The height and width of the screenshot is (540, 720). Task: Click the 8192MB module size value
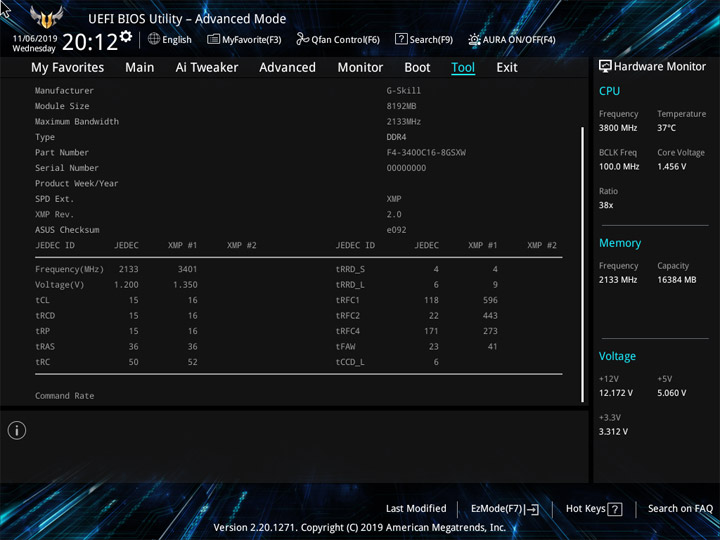(401, 106)
